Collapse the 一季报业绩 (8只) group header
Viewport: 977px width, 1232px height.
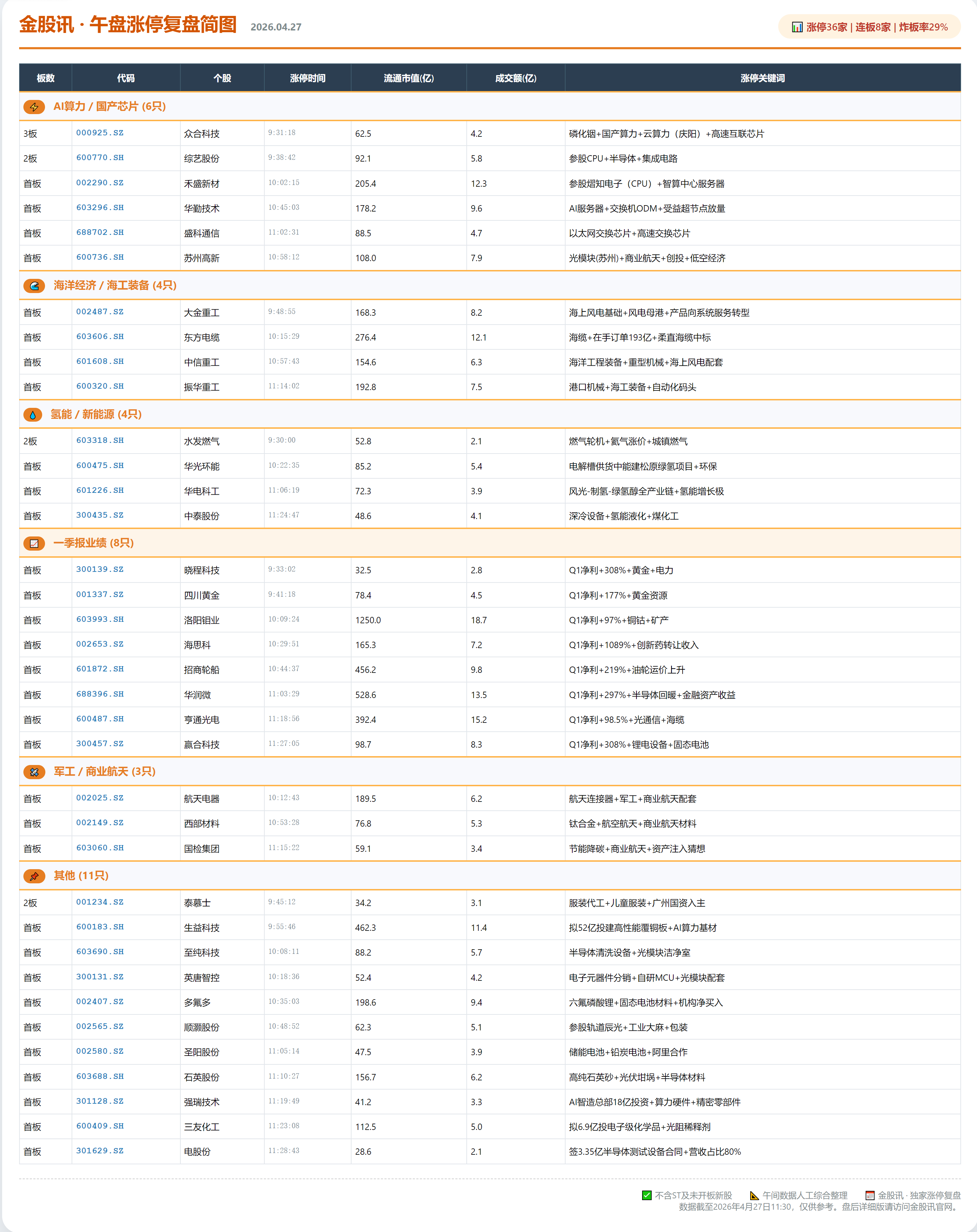click(94, 543)
